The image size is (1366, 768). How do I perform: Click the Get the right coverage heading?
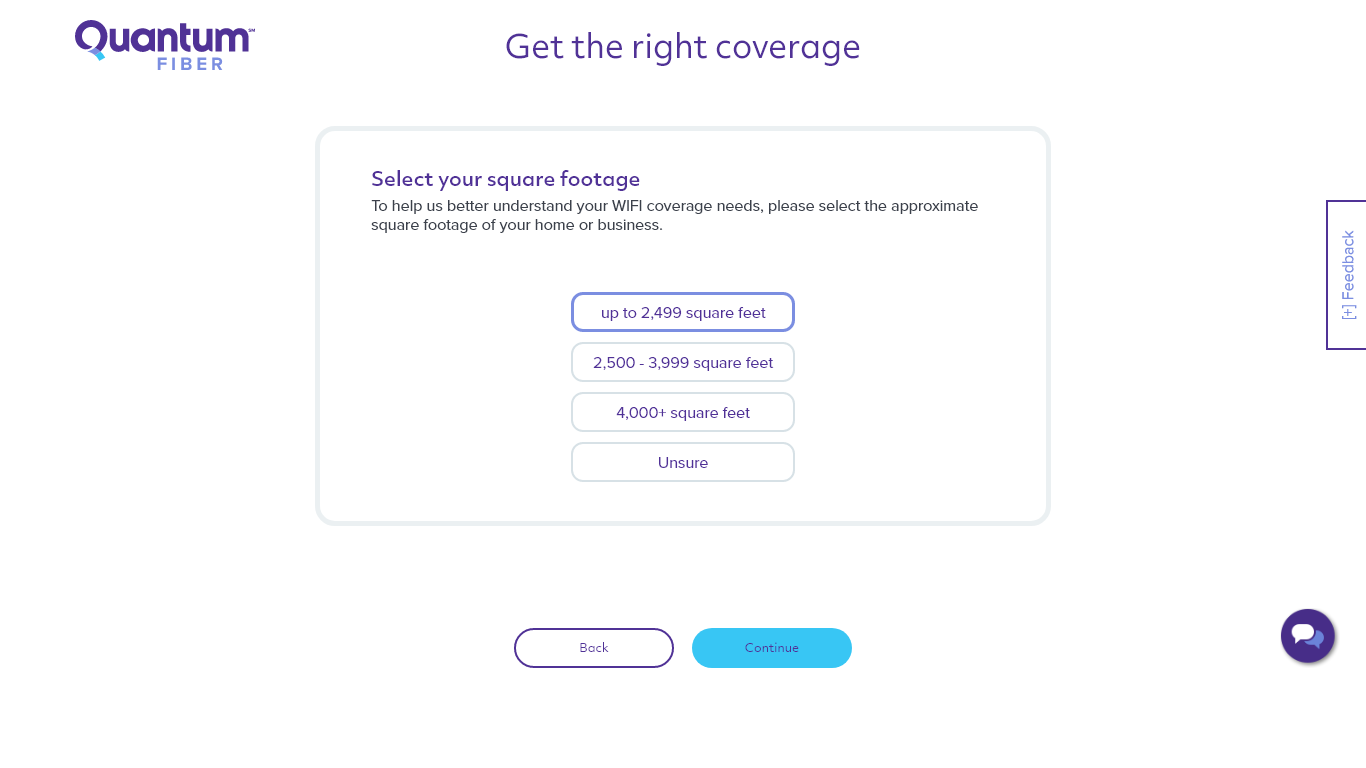pyautogui.click(x=683, y=47)
